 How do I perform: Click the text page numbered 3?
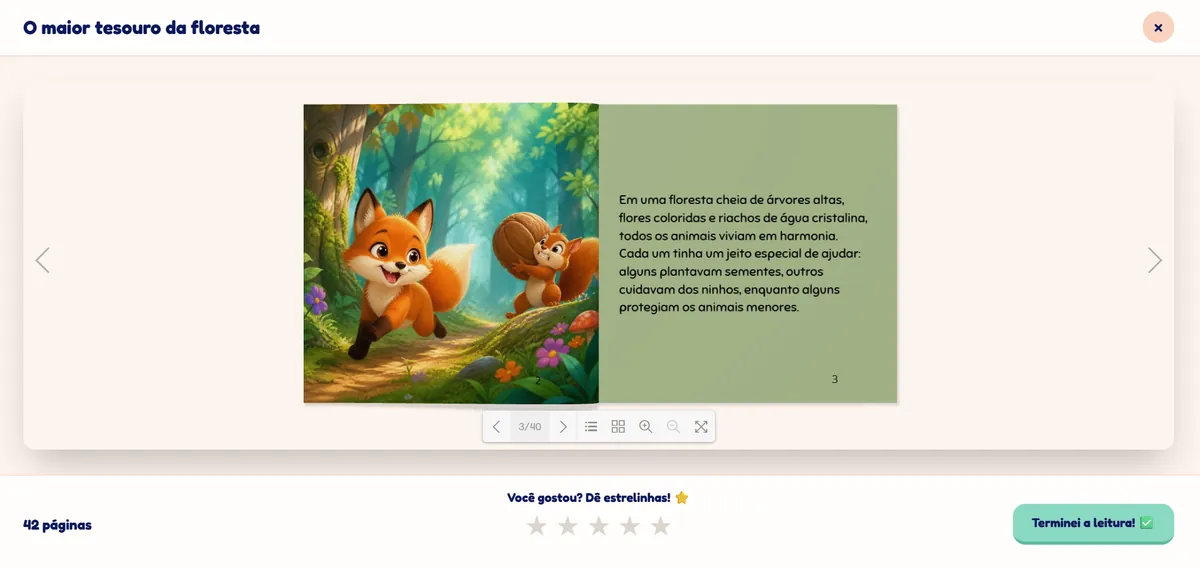pyautogui.click(x=748, y=253)
